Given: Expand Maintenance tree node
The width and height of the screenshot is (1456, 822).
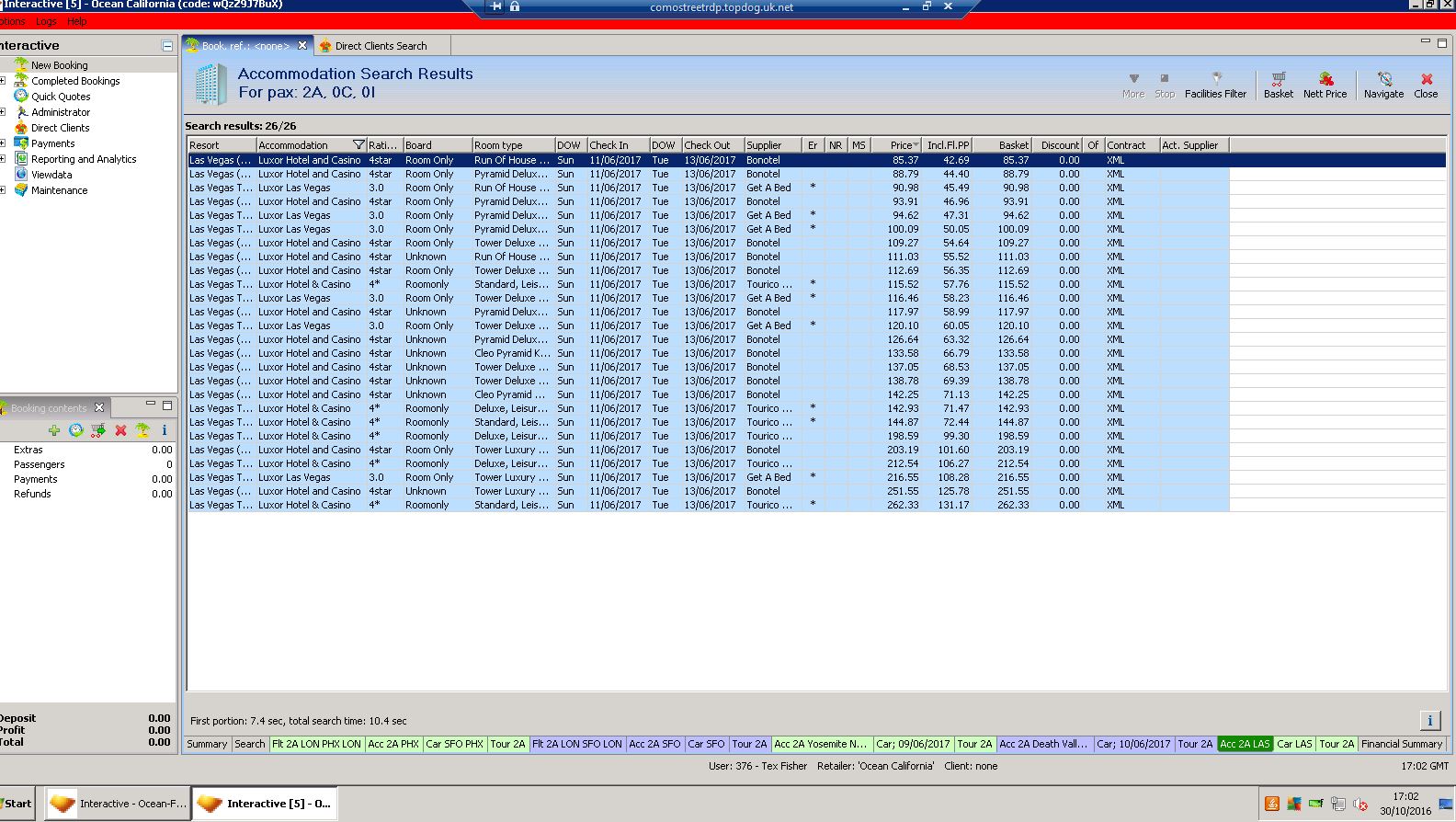Looking at the screenshot, I should click(x=3, y=190).
